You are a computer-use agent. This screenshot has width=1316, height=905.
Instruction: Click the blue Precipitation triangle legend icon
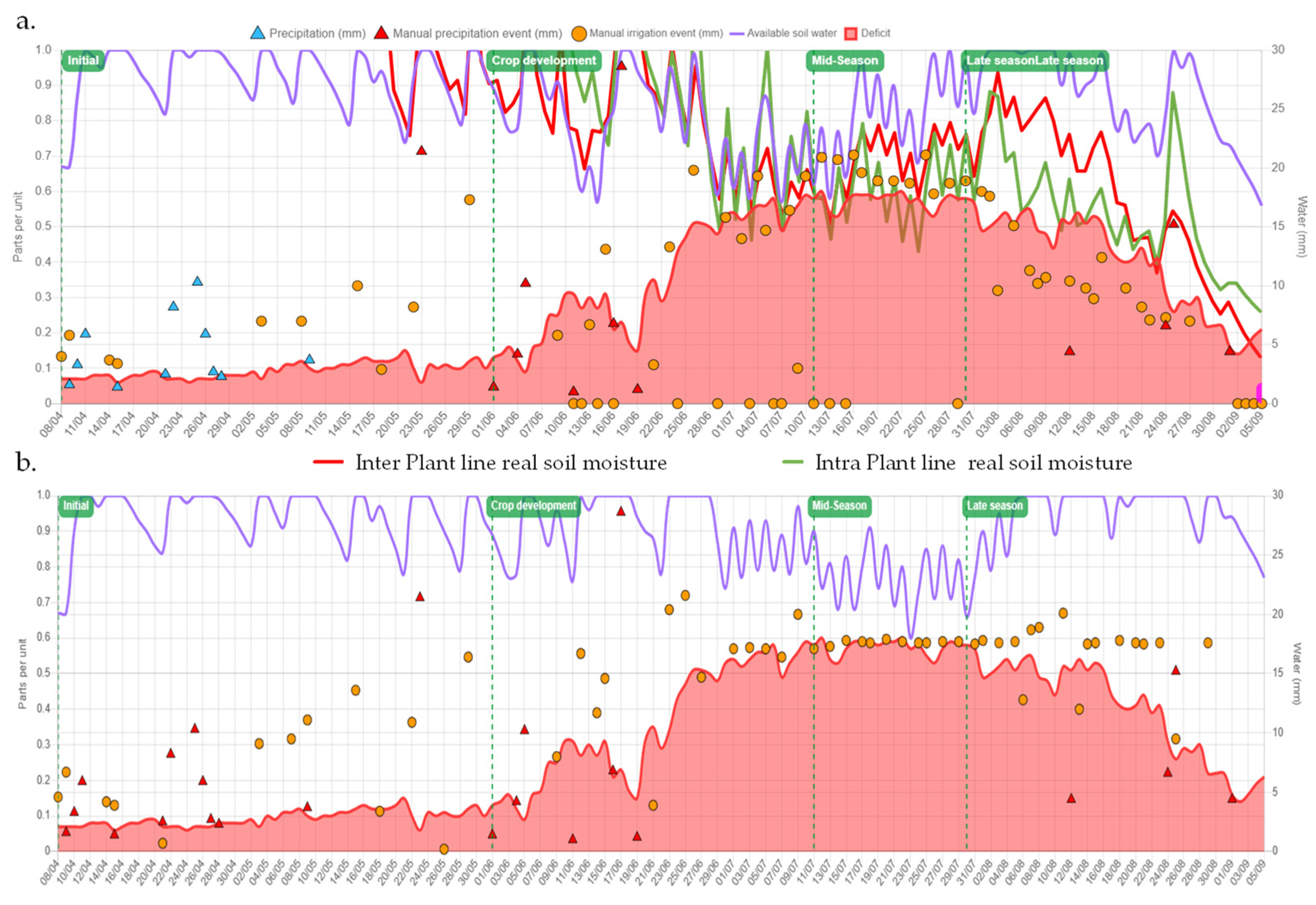click(x=257, y=33)
